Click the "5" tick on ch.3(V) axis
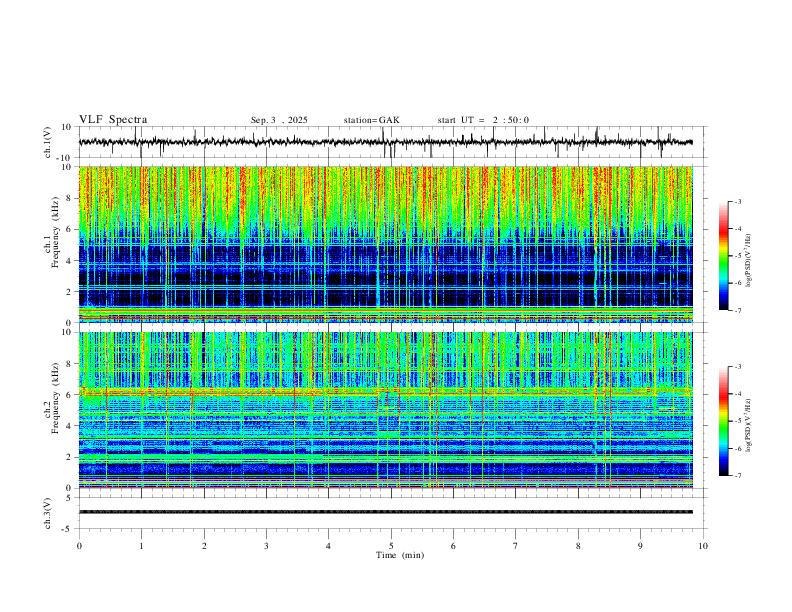Screen dimensions: 792x612 pos(69,498)
